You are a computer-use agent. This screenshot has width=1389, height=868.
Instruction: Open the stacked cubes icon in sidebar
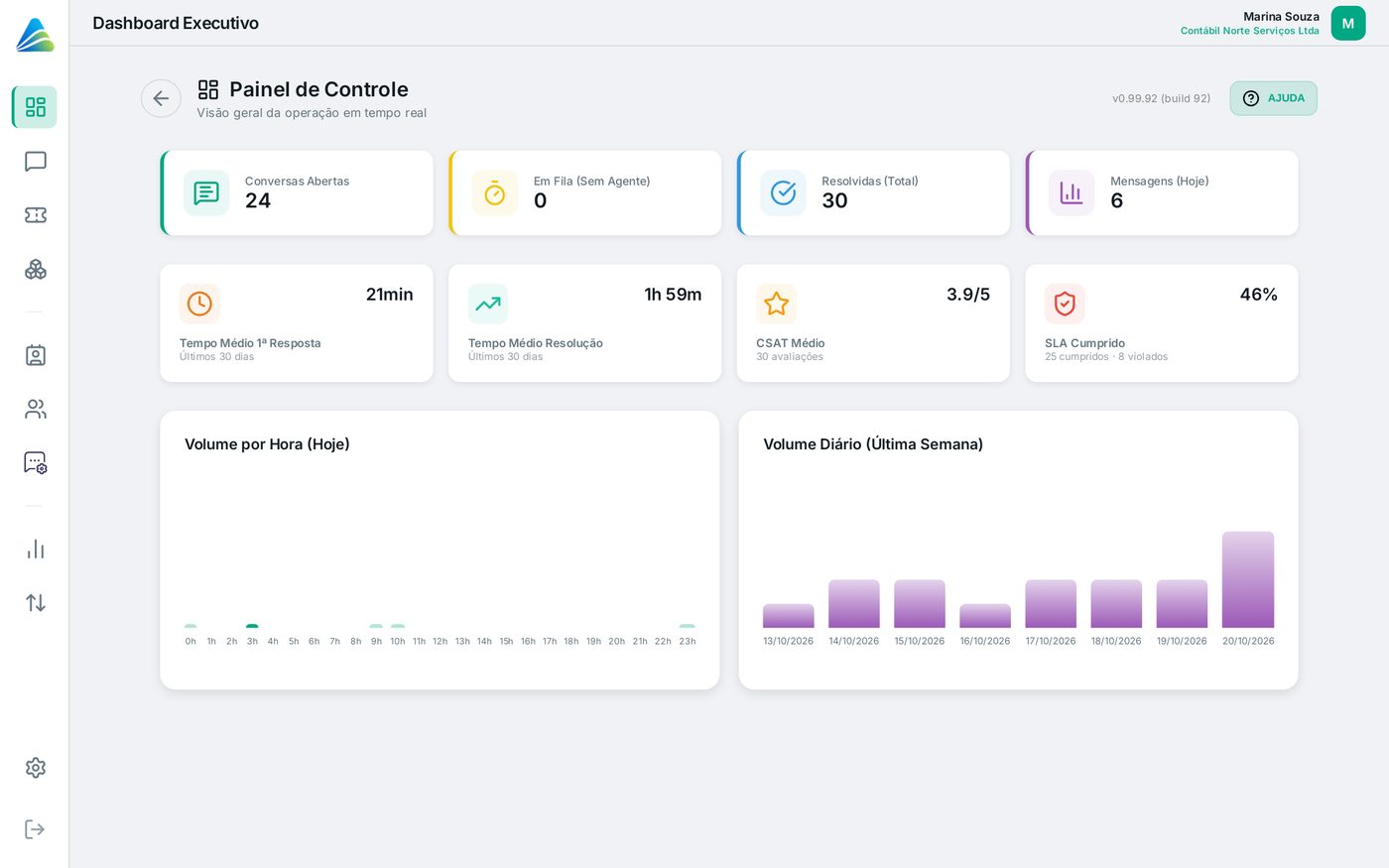35,269
